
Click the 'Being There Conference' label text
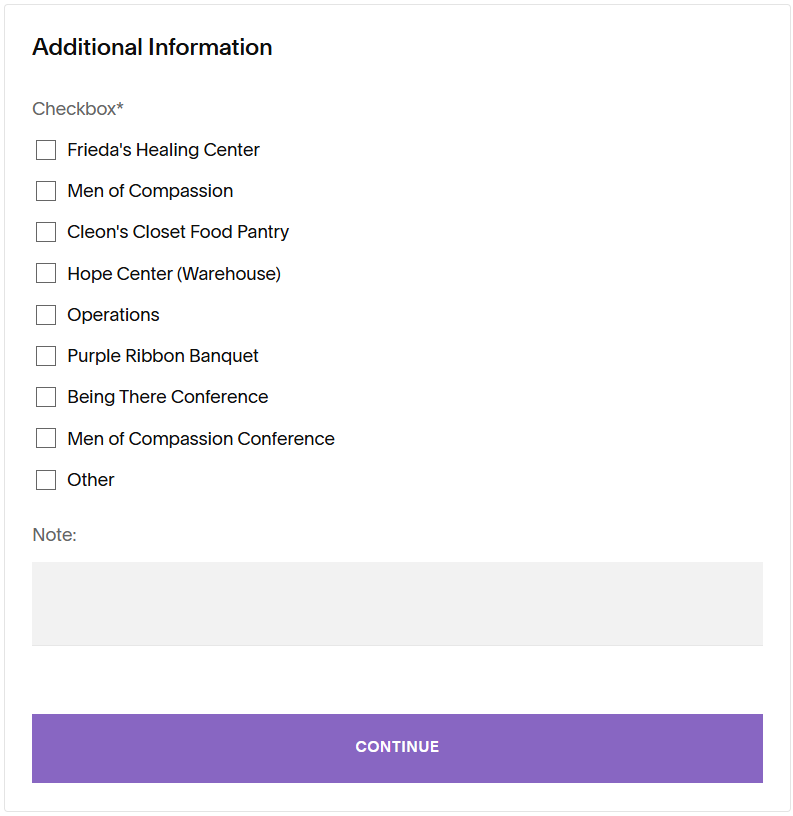(x=168, y=397)
